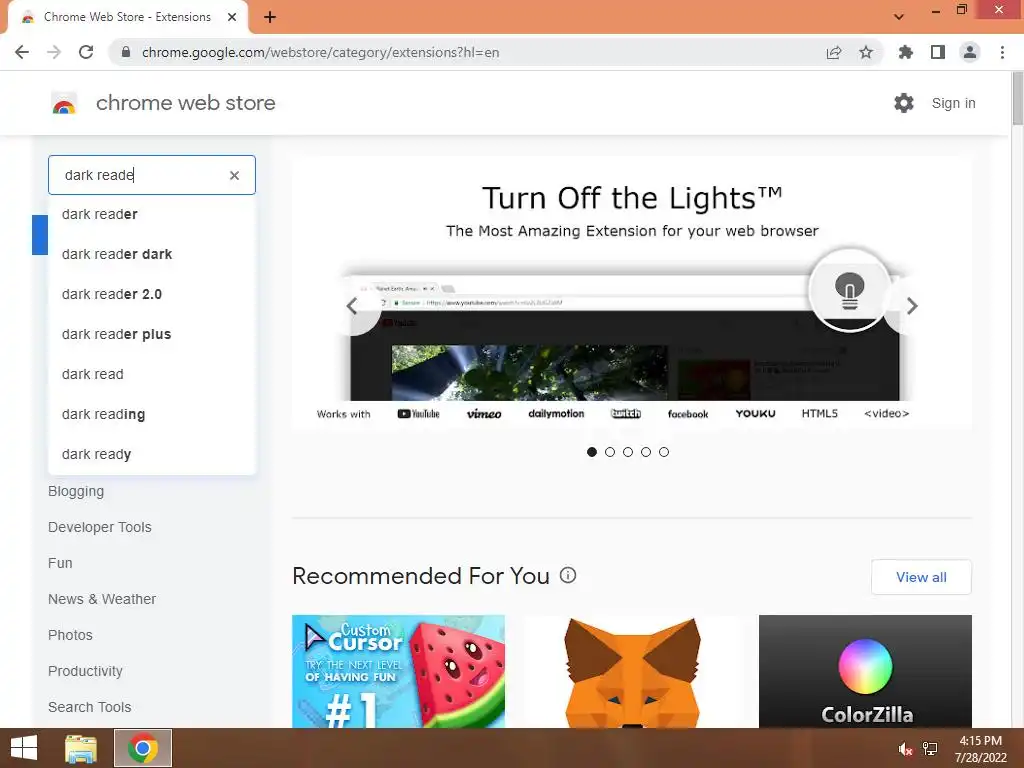Choose the 'dark ready' suggestion
The image size is (1024, 768).
[x=152, y=454]
